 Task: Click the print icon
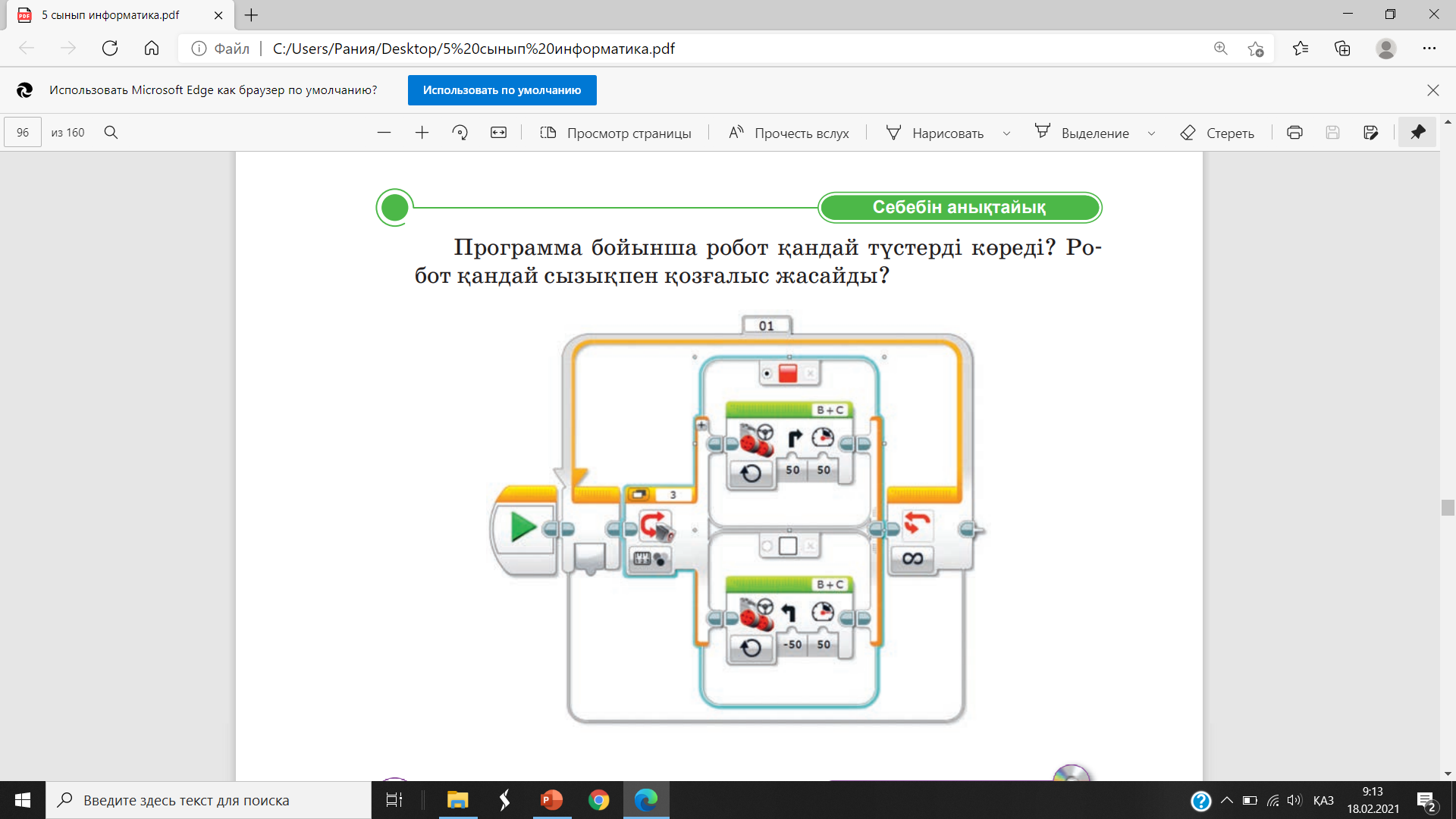pos(1294,133)
